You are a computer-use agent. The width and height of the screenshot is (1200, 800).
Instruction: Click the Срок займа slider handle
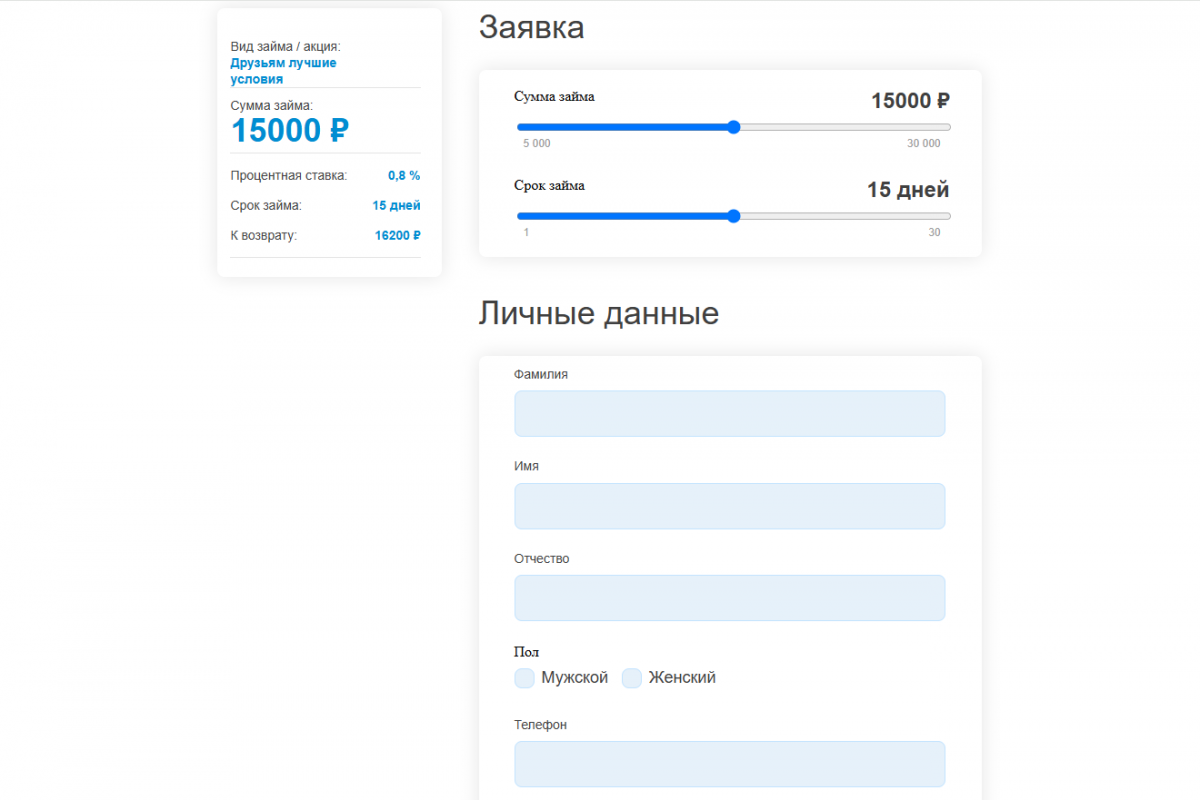734,216
